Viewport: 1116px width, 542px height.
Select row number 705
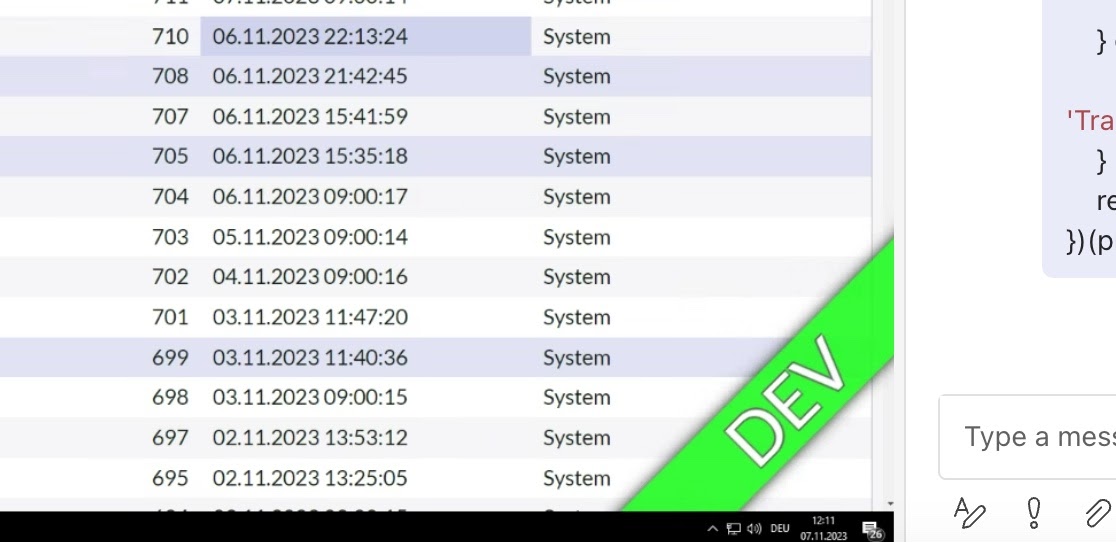point(170,156)
